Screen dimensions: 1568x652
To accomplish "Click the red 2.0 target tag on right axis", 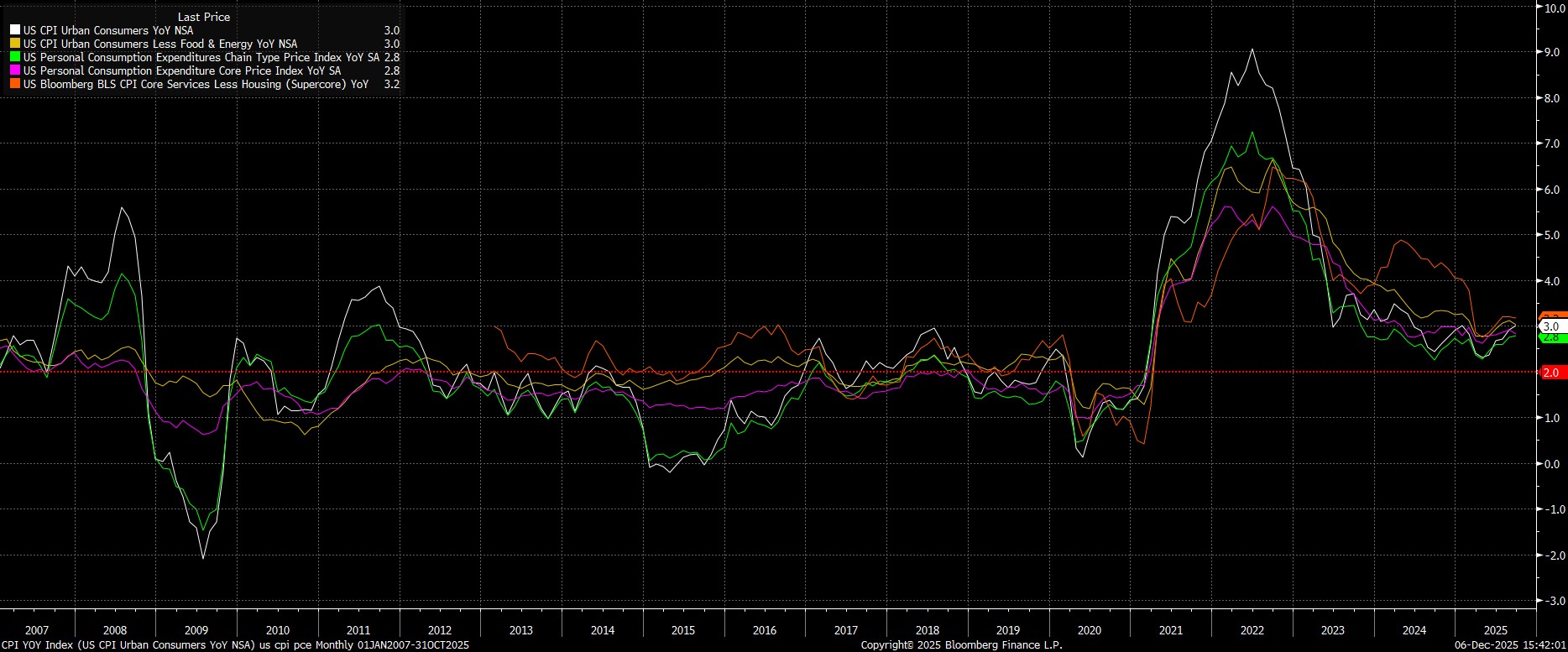I will pos(1551,373).
